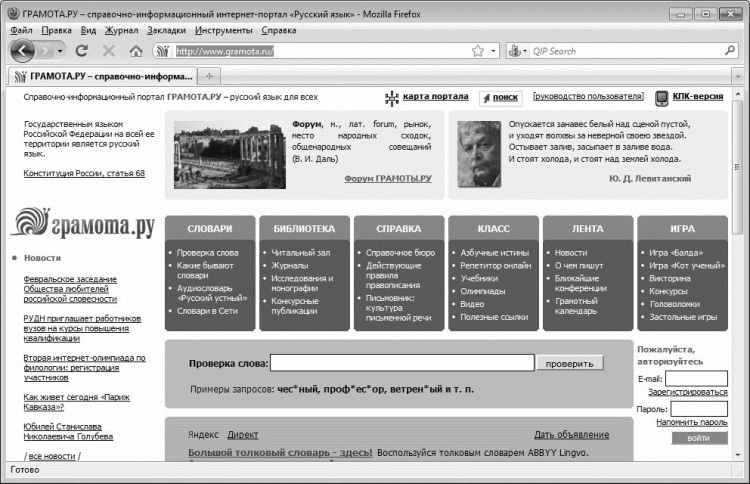Open the Инструменты menu
This screenshot has width=750, height=484.
(x=223, y=30)
